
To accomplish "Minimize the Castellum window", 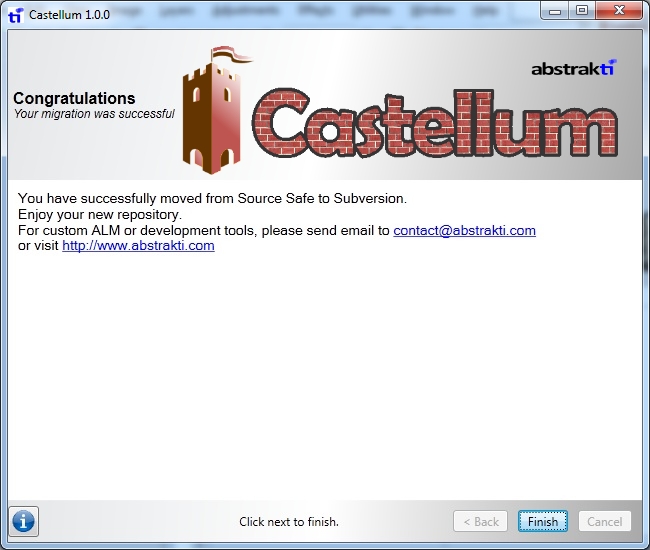I will (555, 11).
